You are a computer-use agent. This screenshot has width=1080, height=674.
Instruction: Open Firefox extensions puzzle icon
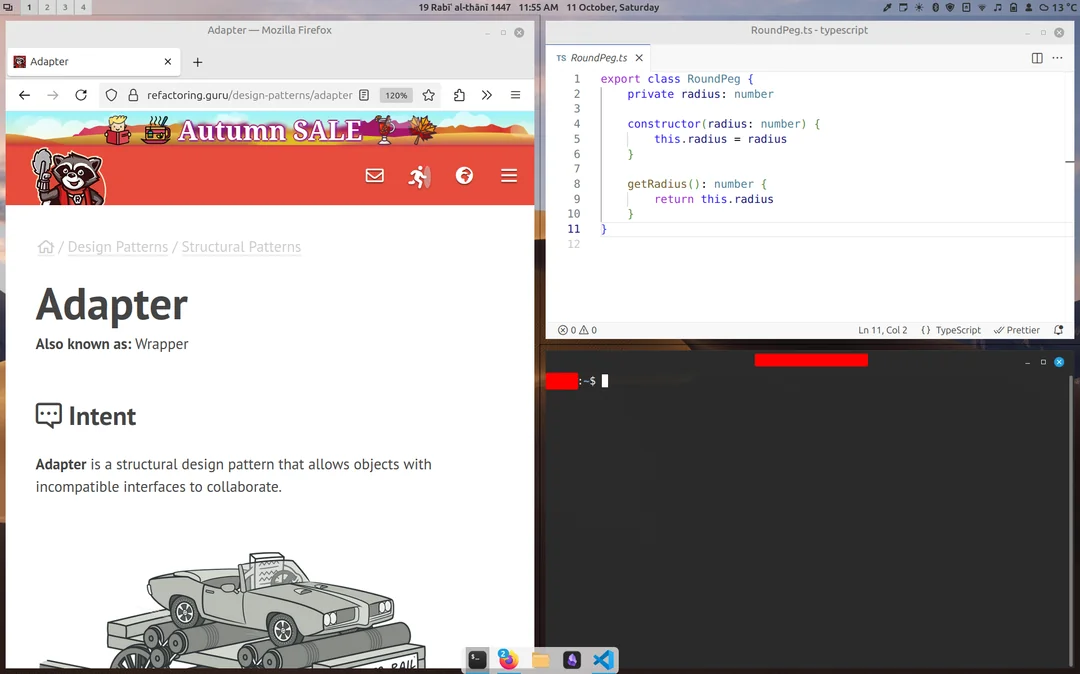tap(459, 95)
